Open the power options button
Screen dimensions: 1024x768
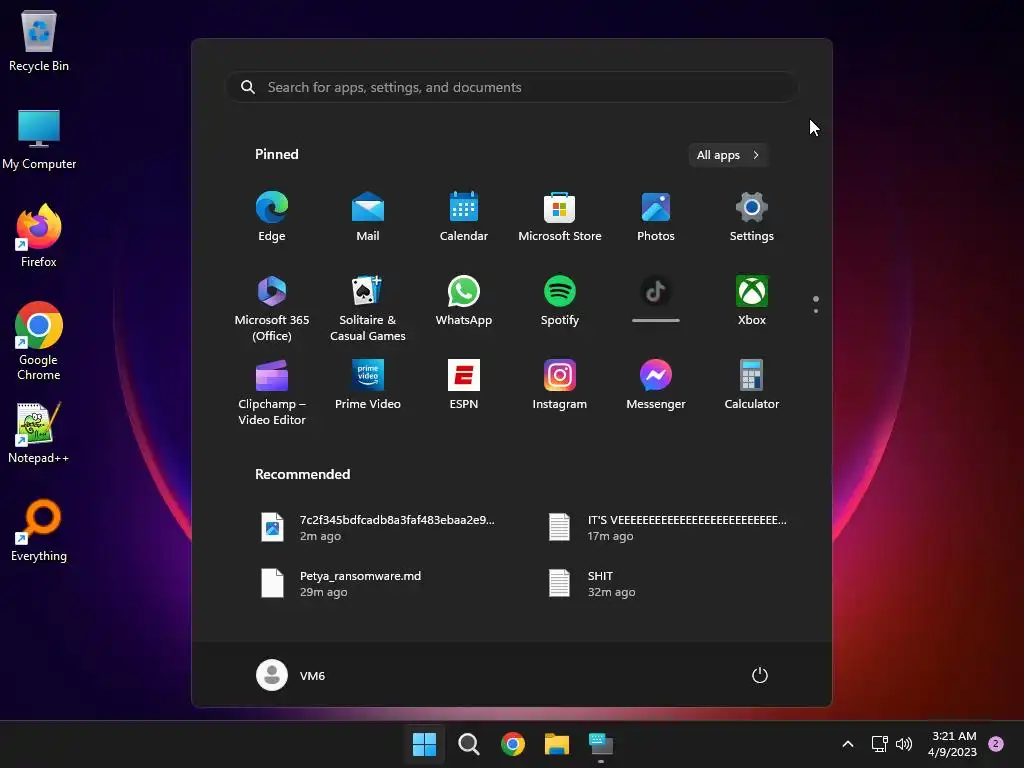tap(760, 675)
